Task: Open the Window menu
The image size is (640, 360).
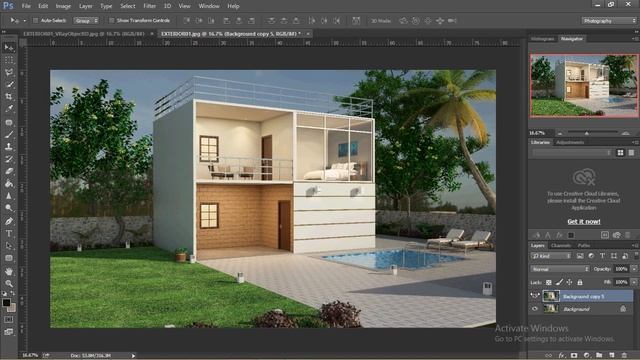Action: point(209,6)
